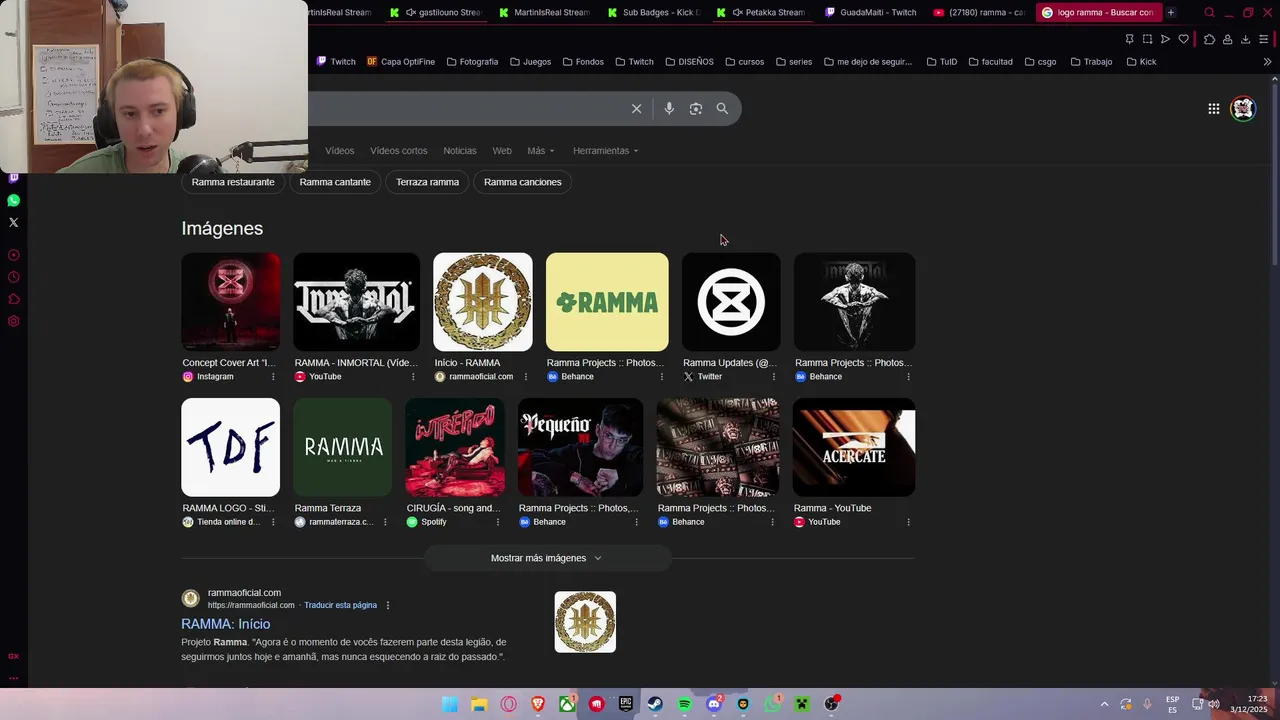Select Ramma restaurante suggestion chip
The width and height of the screenshot is (1280, 720).
click(x=233, y=182)
